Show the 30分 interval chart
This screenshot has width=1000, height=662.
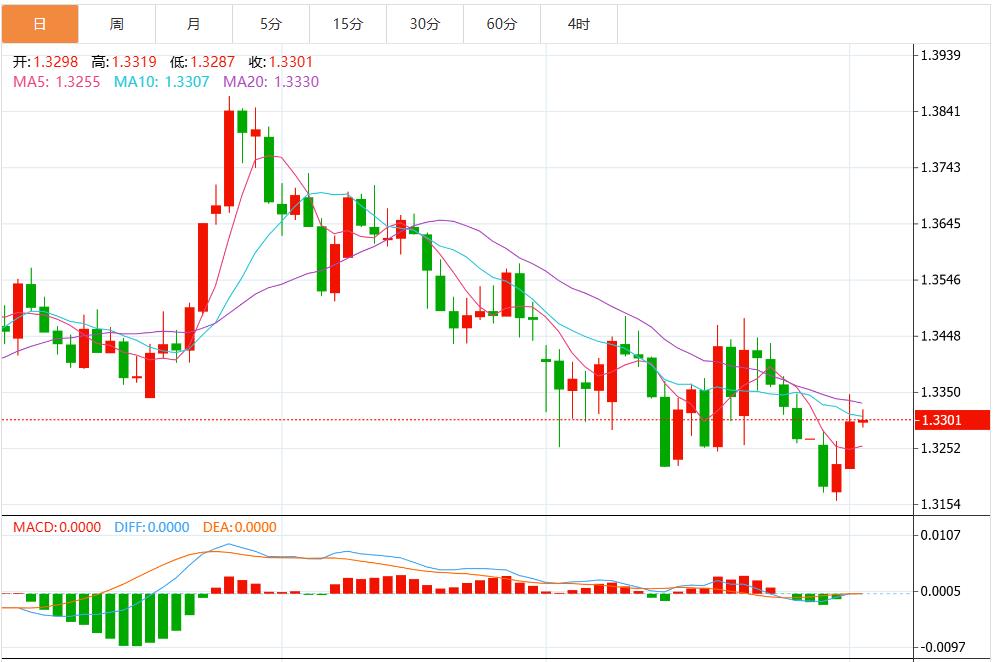(x=424, y=24)
